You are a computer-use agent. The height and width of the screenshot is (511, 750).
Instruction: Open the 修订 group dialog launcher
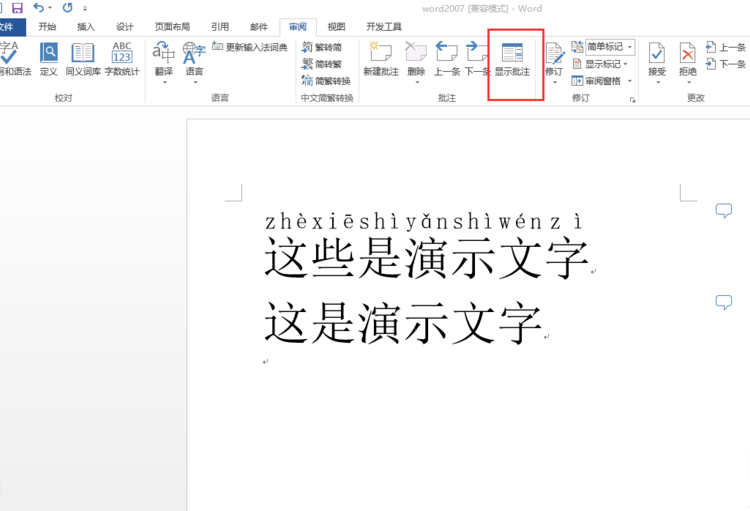(x=632, y=100)
